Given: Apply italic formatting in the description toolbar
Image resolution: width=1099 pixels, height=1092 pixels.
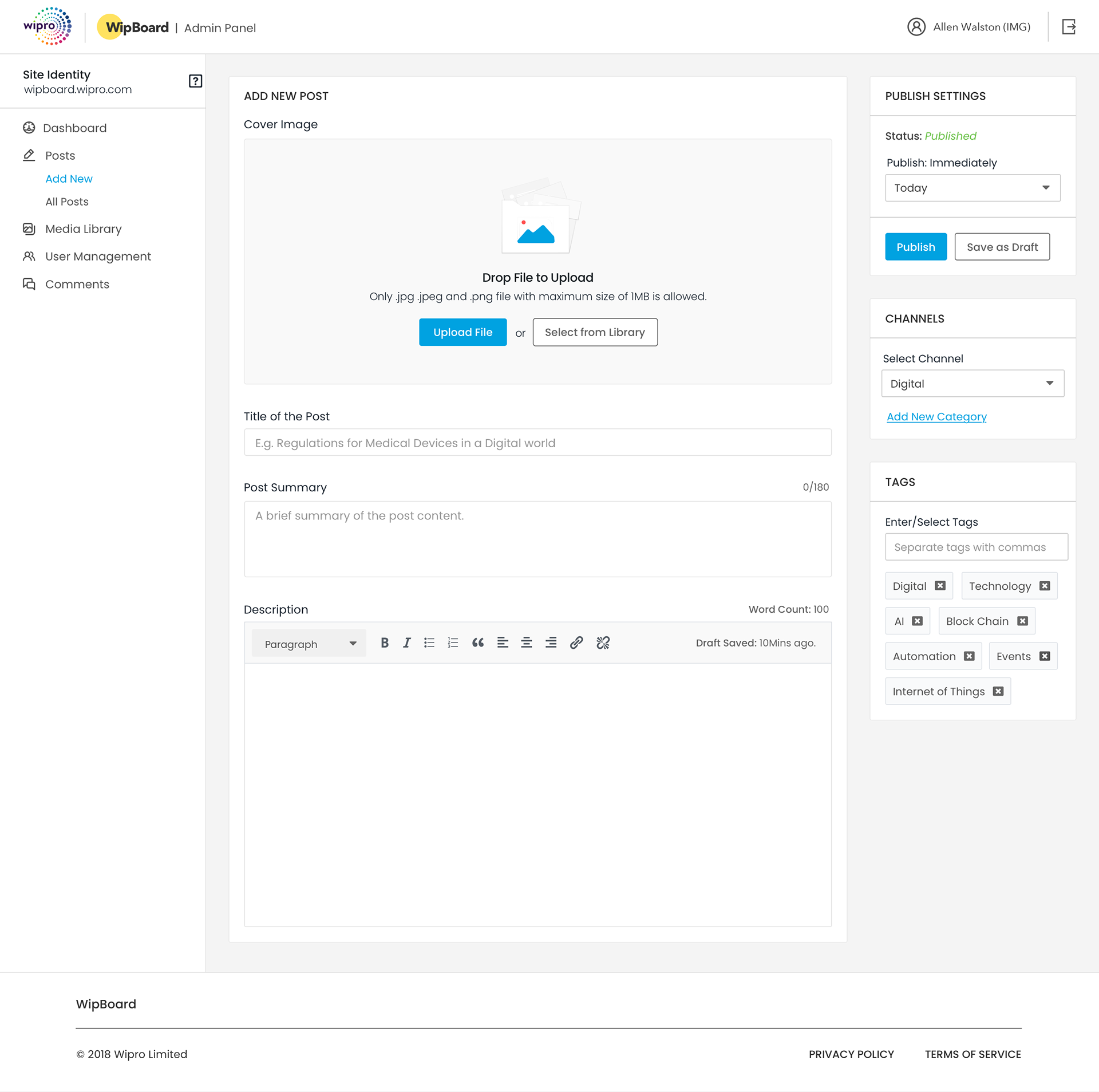Looking at the screenshot, I should coord(406,642).
